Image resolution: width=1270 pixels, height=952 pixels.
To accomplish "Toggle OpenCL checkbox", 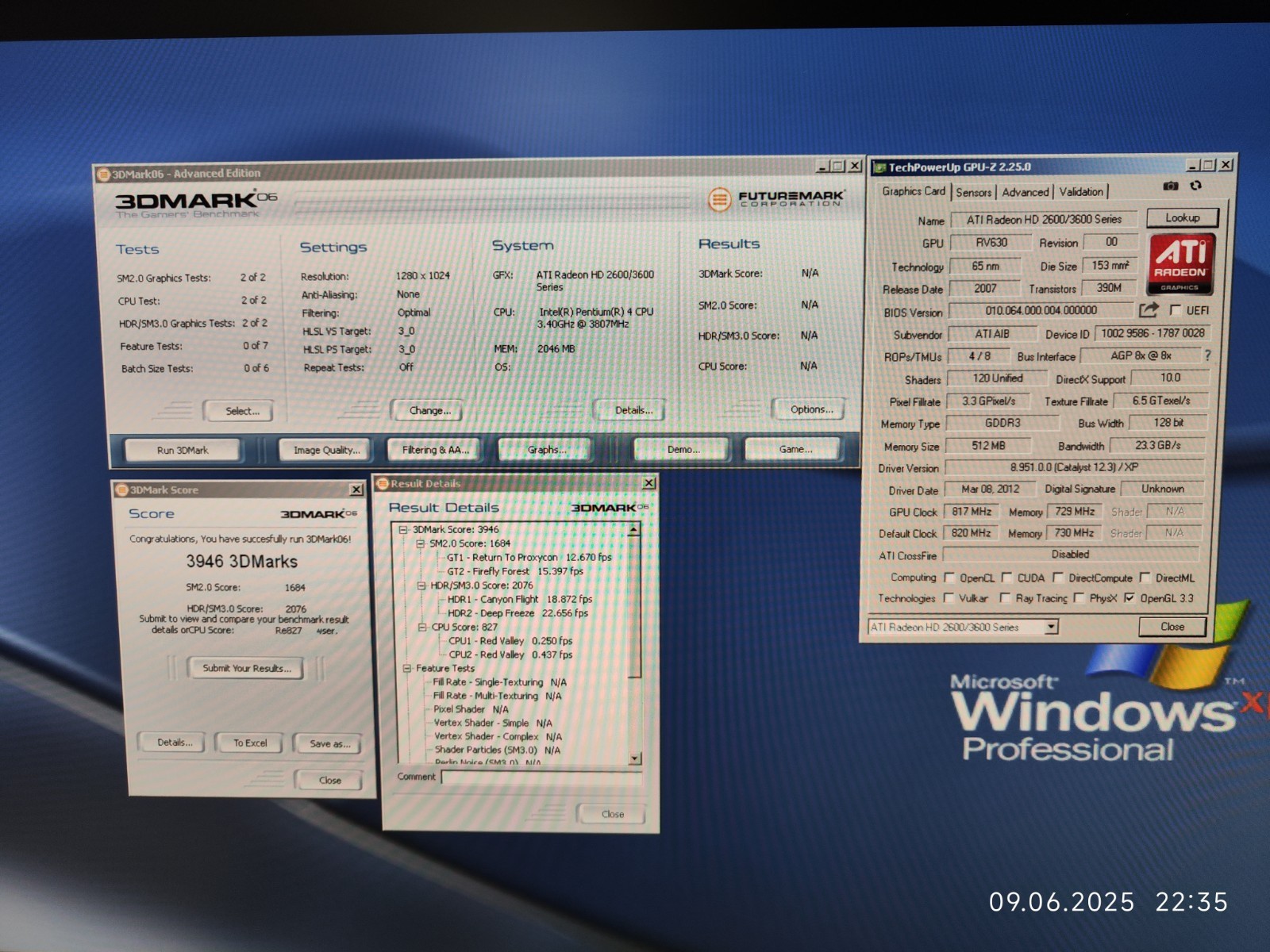I will point(949,578).
